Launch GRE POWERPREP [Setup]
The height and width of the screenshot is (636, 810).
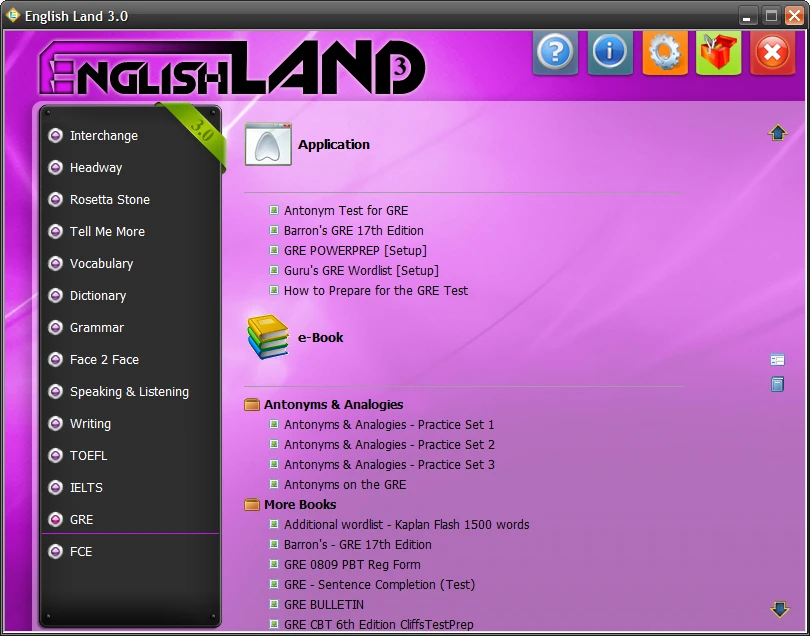tap(354, 251)
